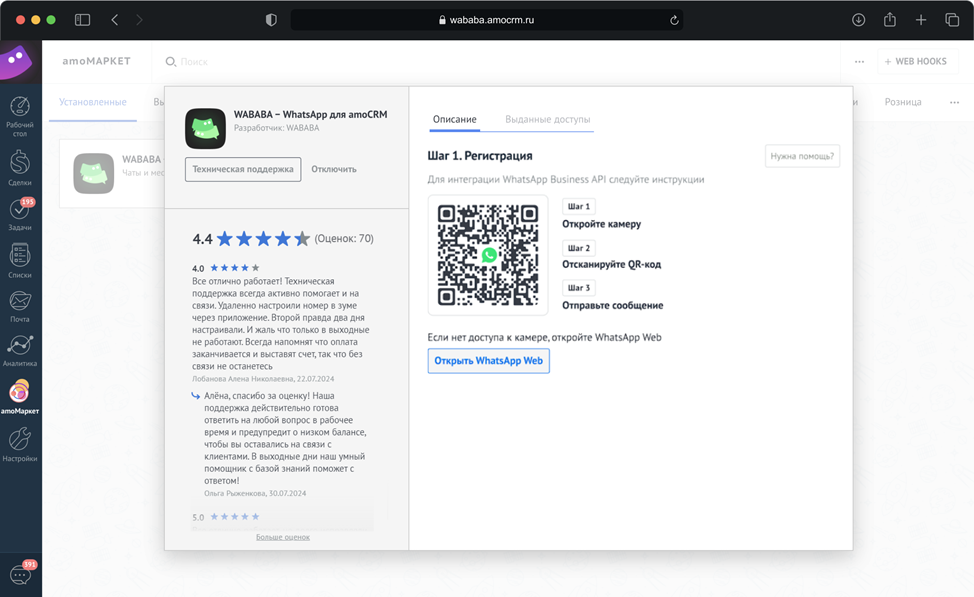Click the Шаг 1 label
The height and width of the screenshot is (597, 974).
(579, 206)
